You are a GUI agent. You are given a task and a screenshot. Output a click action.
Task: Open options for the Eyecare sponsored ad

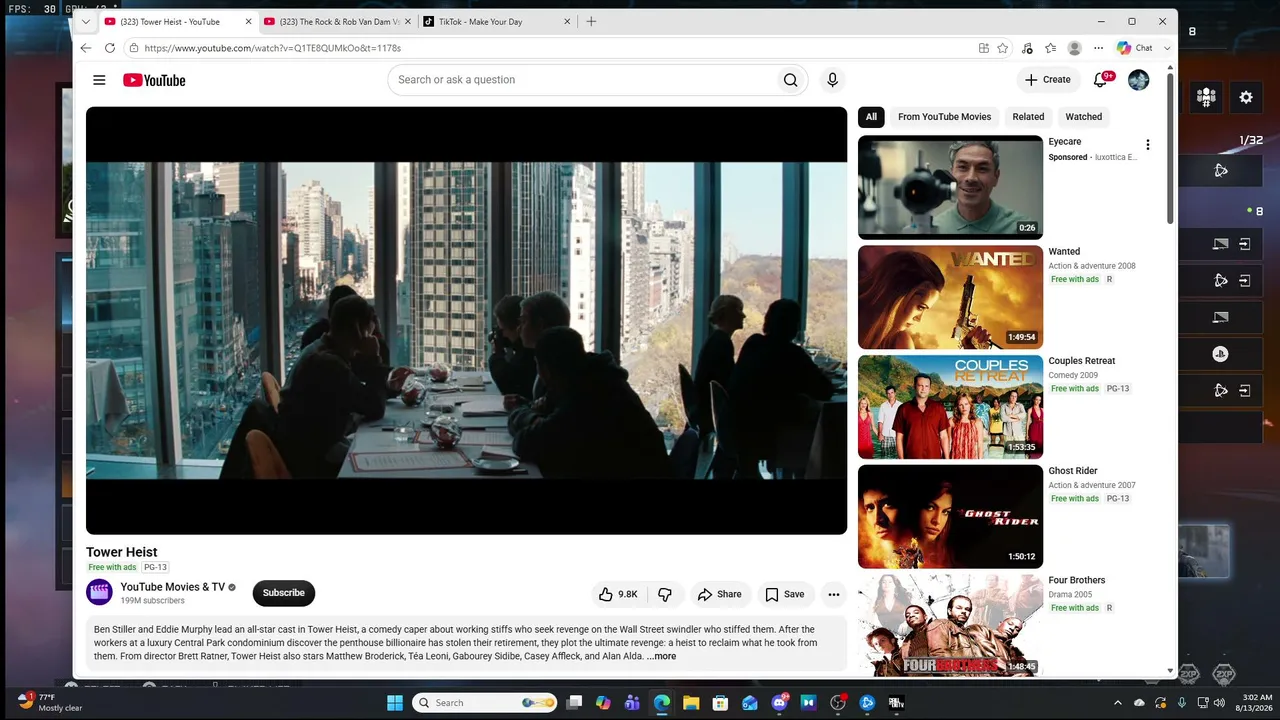pyautogui.click(x=1147, y=145)
